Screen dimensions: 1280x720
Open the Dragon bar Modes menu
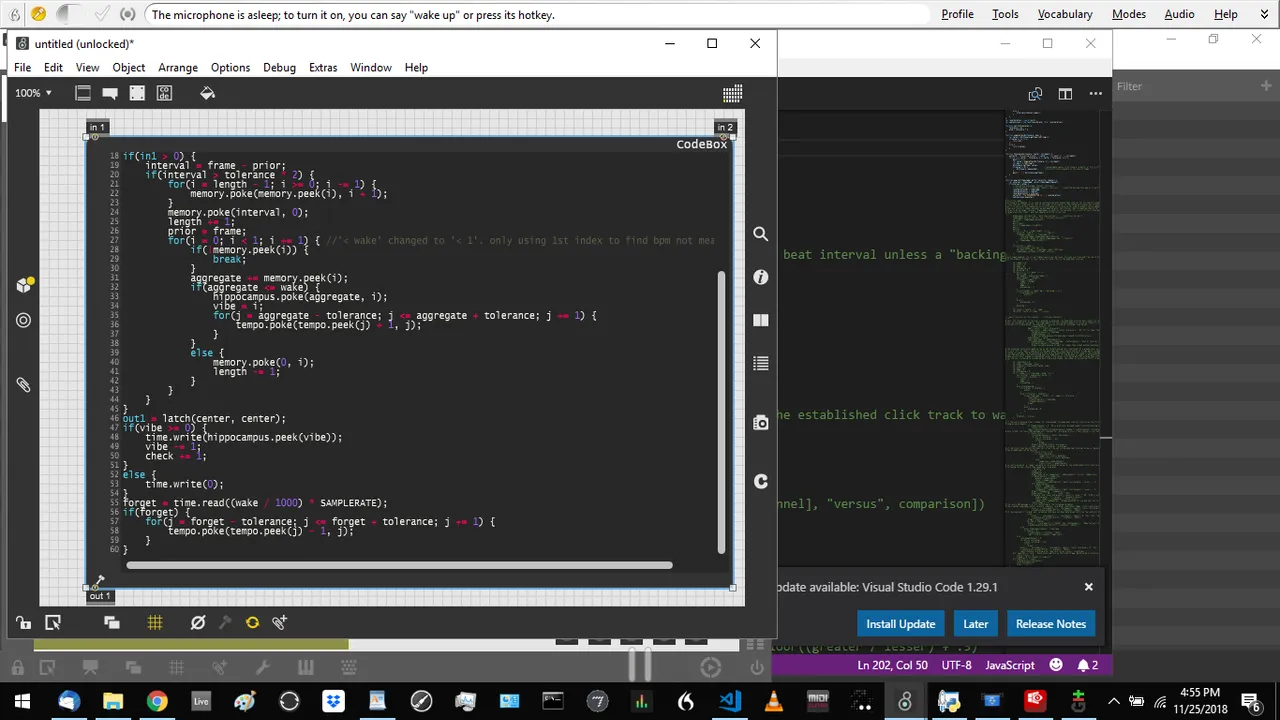(1129, 14)
